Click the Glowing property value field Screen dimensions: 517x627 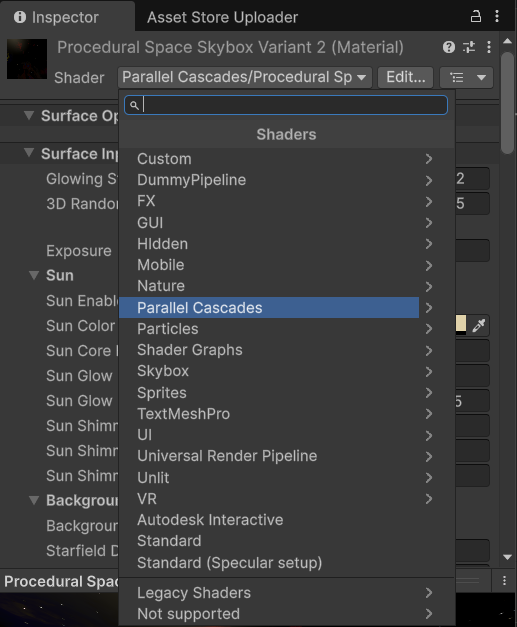pos(472,179)
